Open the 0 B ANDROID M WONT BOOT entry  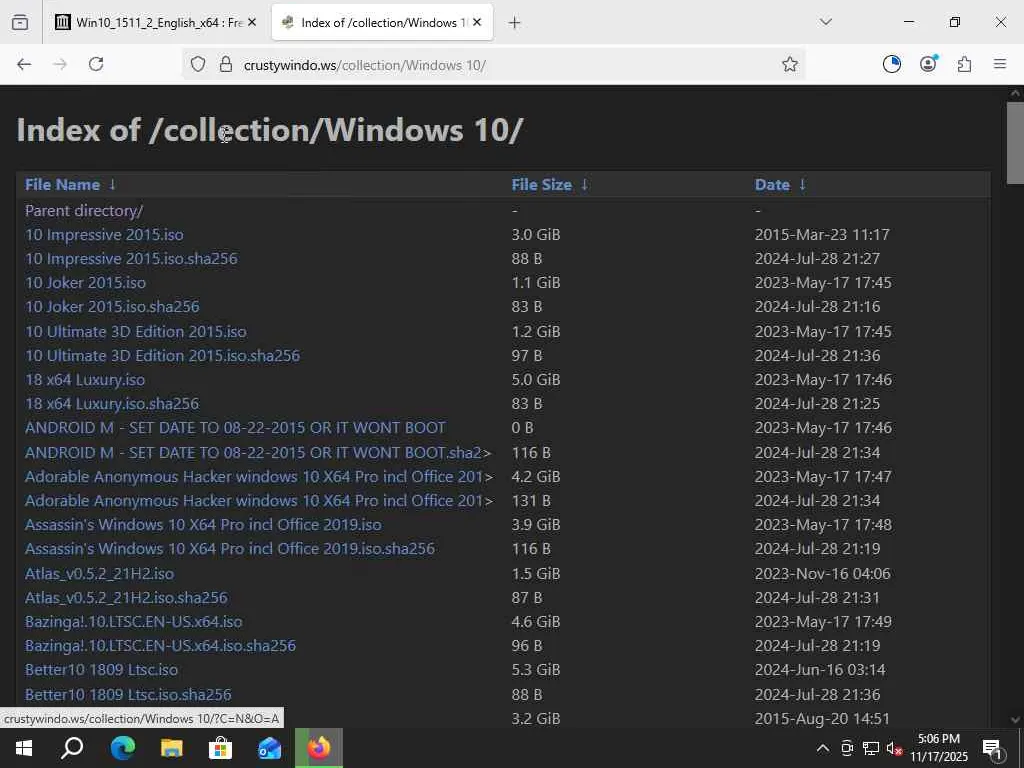point(235,428)
